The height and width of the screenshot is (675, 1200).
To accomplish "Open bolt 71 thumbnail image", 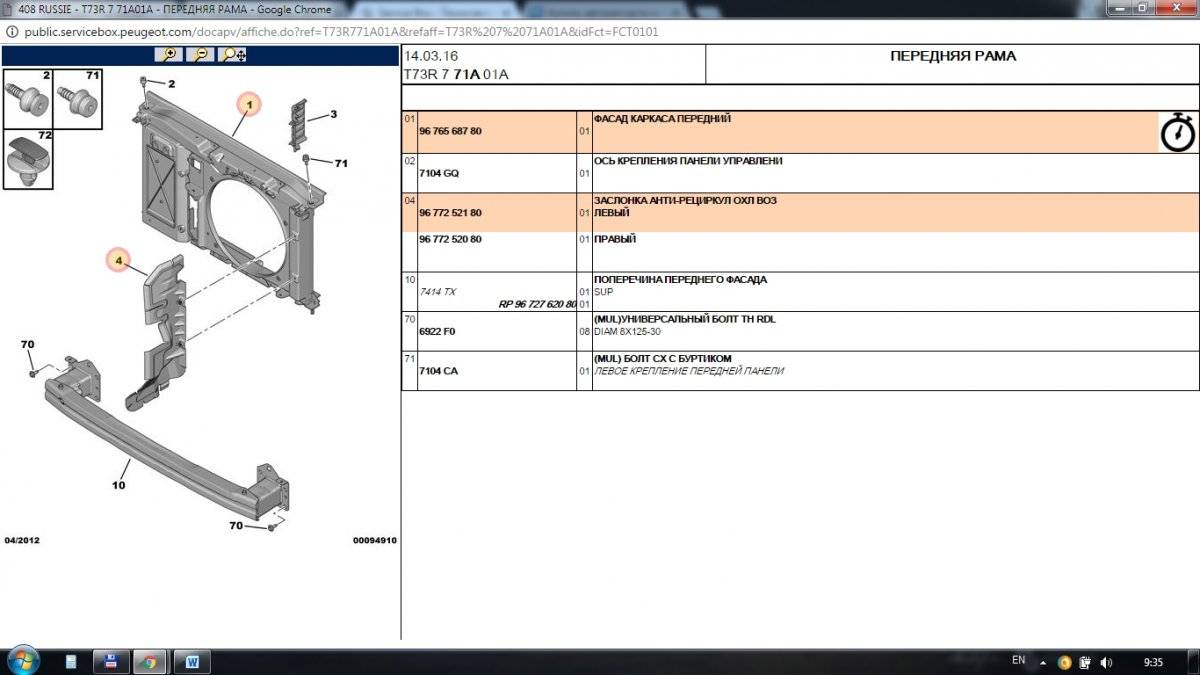I will (x=77, y=98).
